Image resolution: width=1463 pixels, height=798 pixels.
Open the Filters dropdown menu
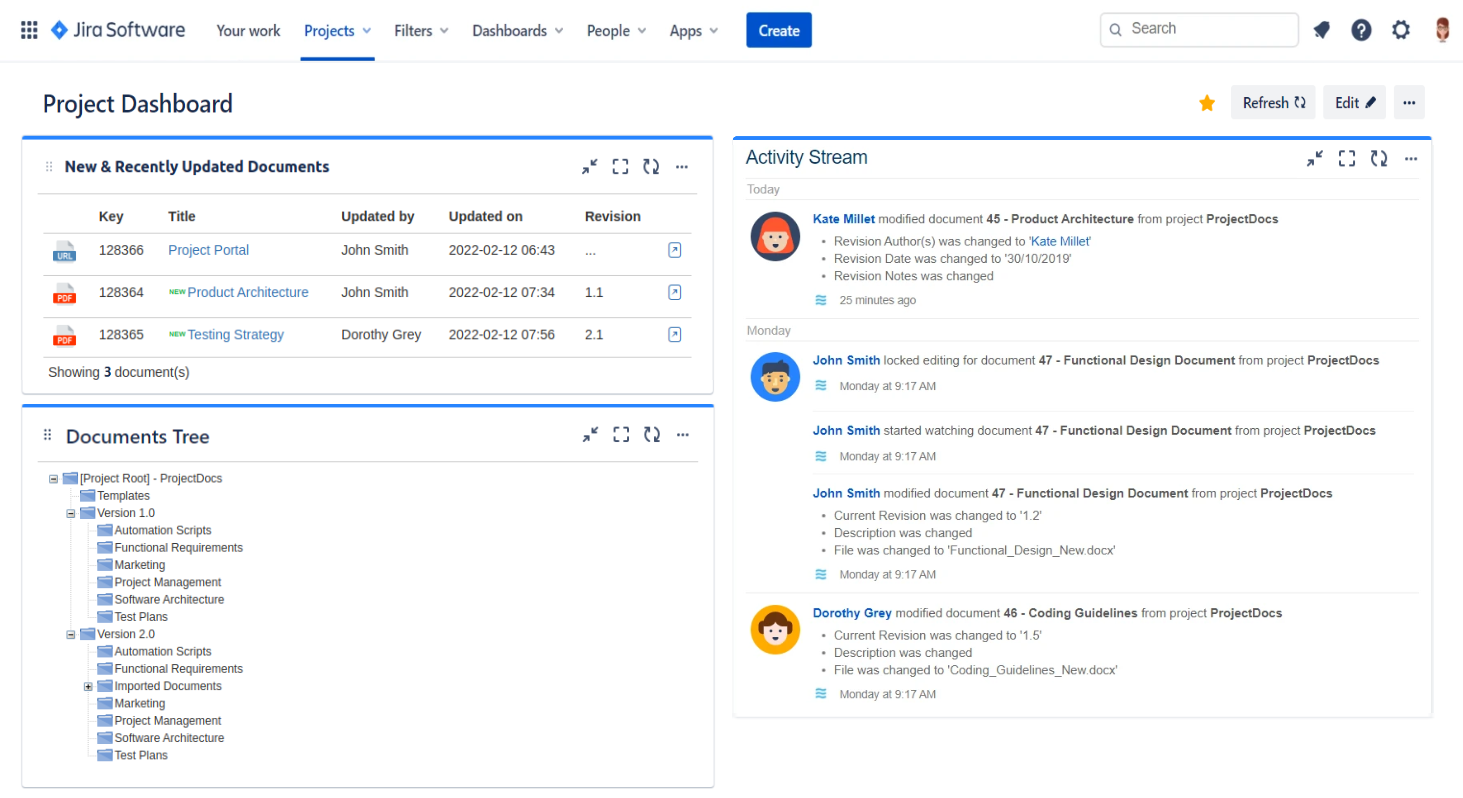[x=421, y=31]
